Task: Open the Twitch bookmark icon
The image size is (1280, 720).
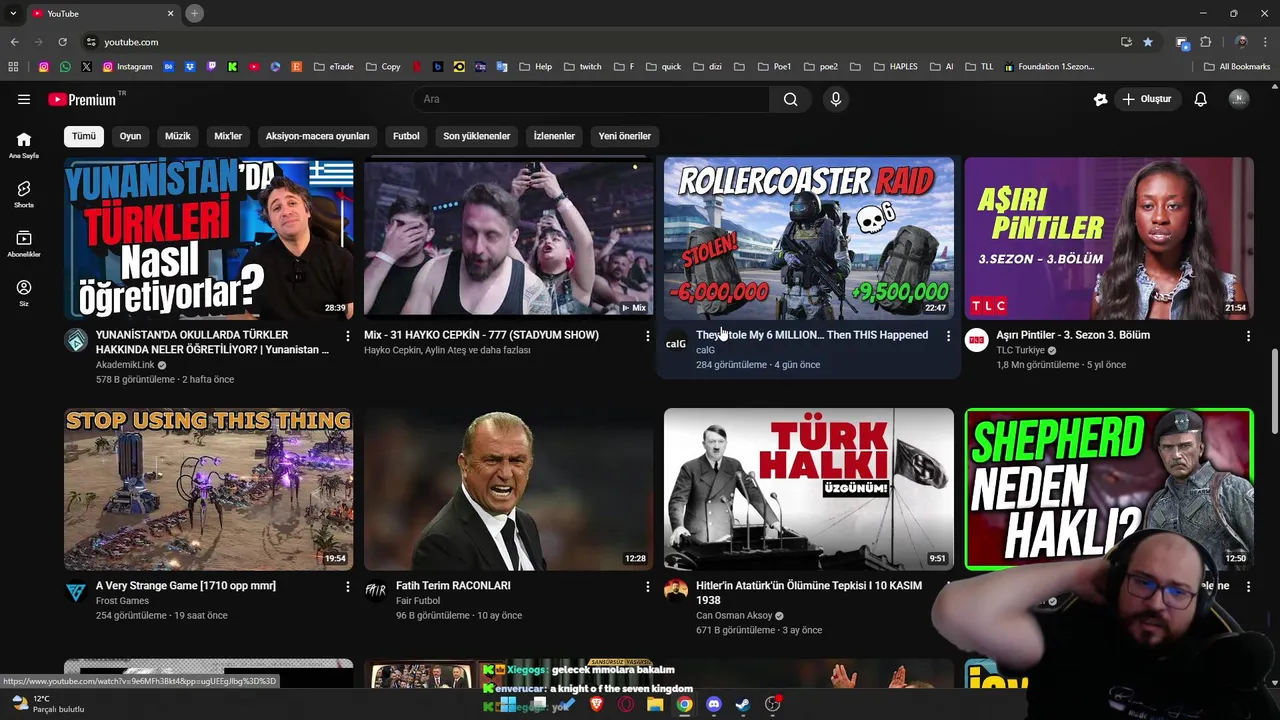Action: [x=211, y=67]
